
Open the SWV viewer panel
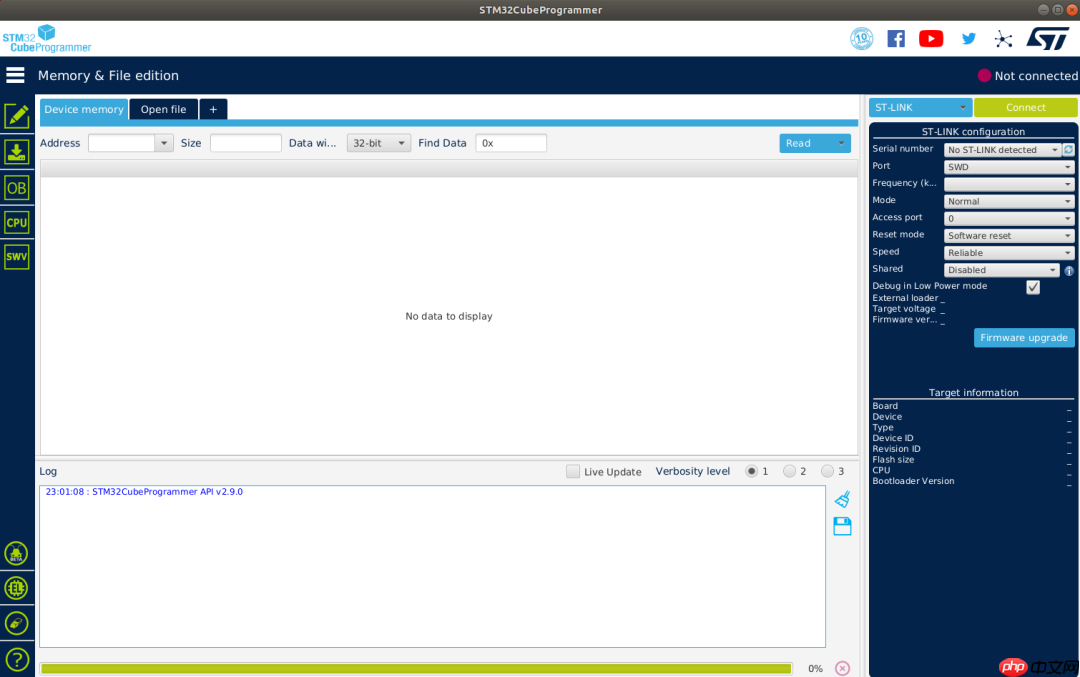17,257
